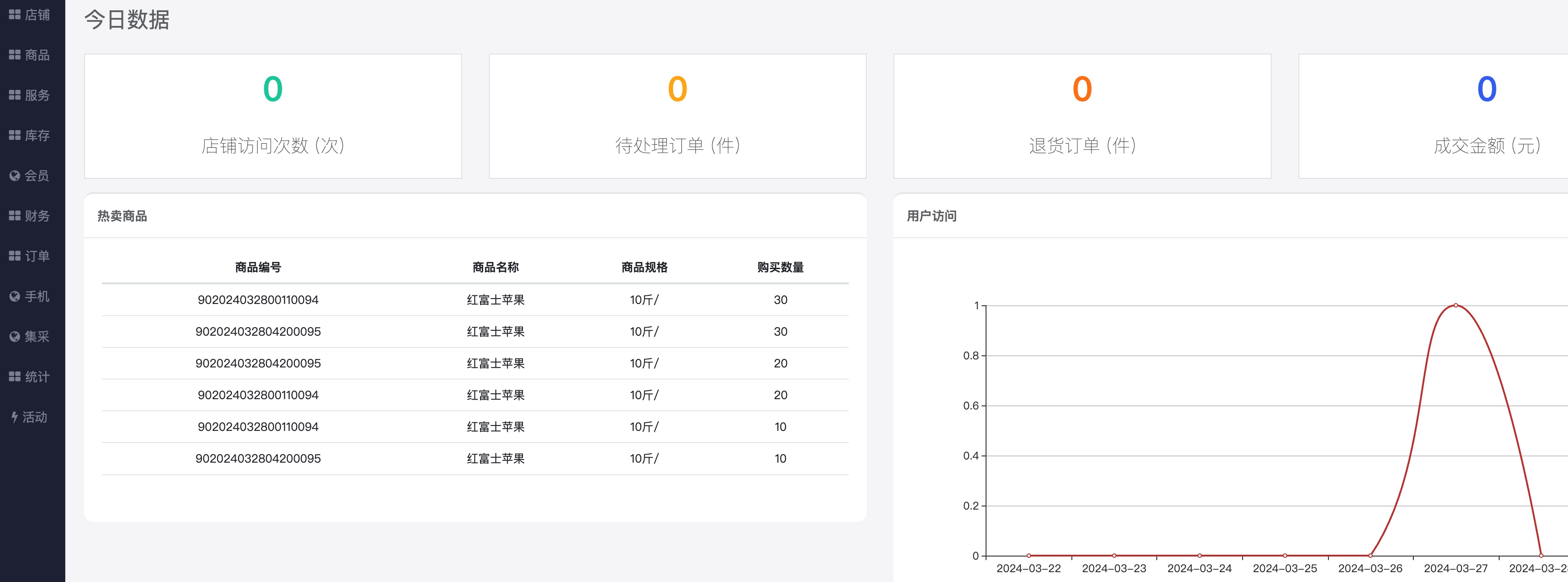Click the 商品规格 column header

645,267
